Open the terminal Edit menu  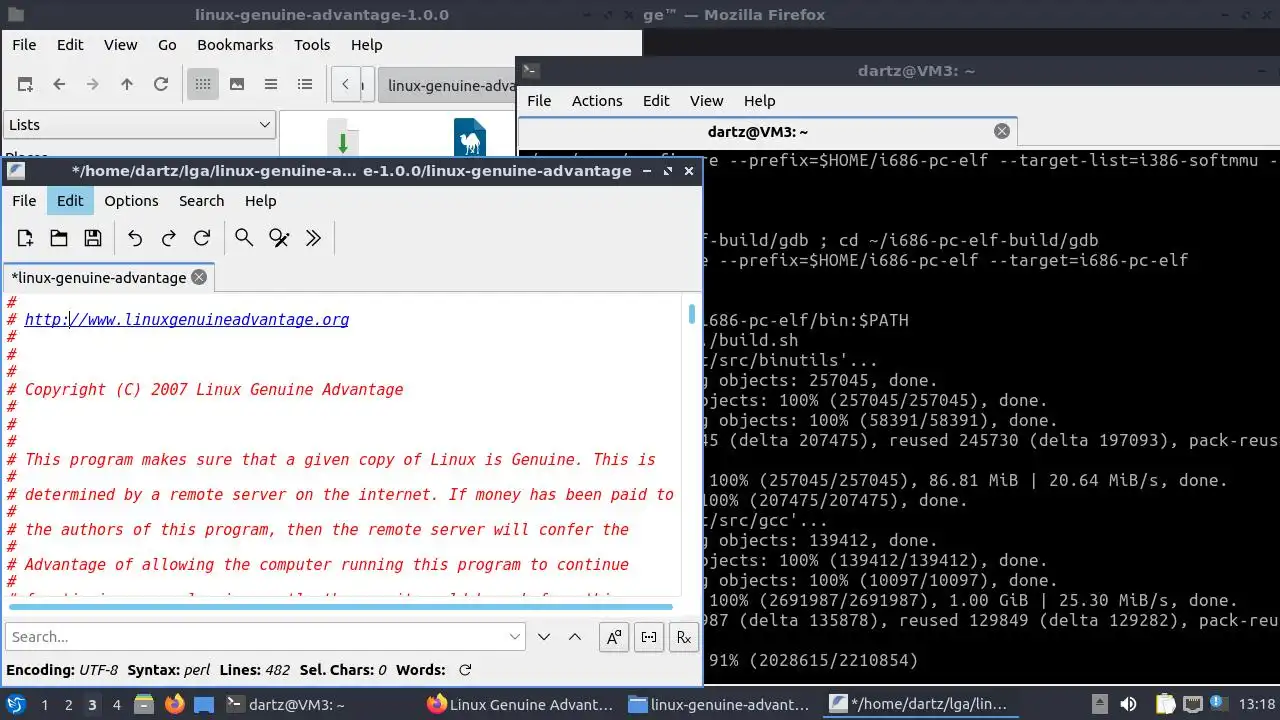[x=656, y=101]
